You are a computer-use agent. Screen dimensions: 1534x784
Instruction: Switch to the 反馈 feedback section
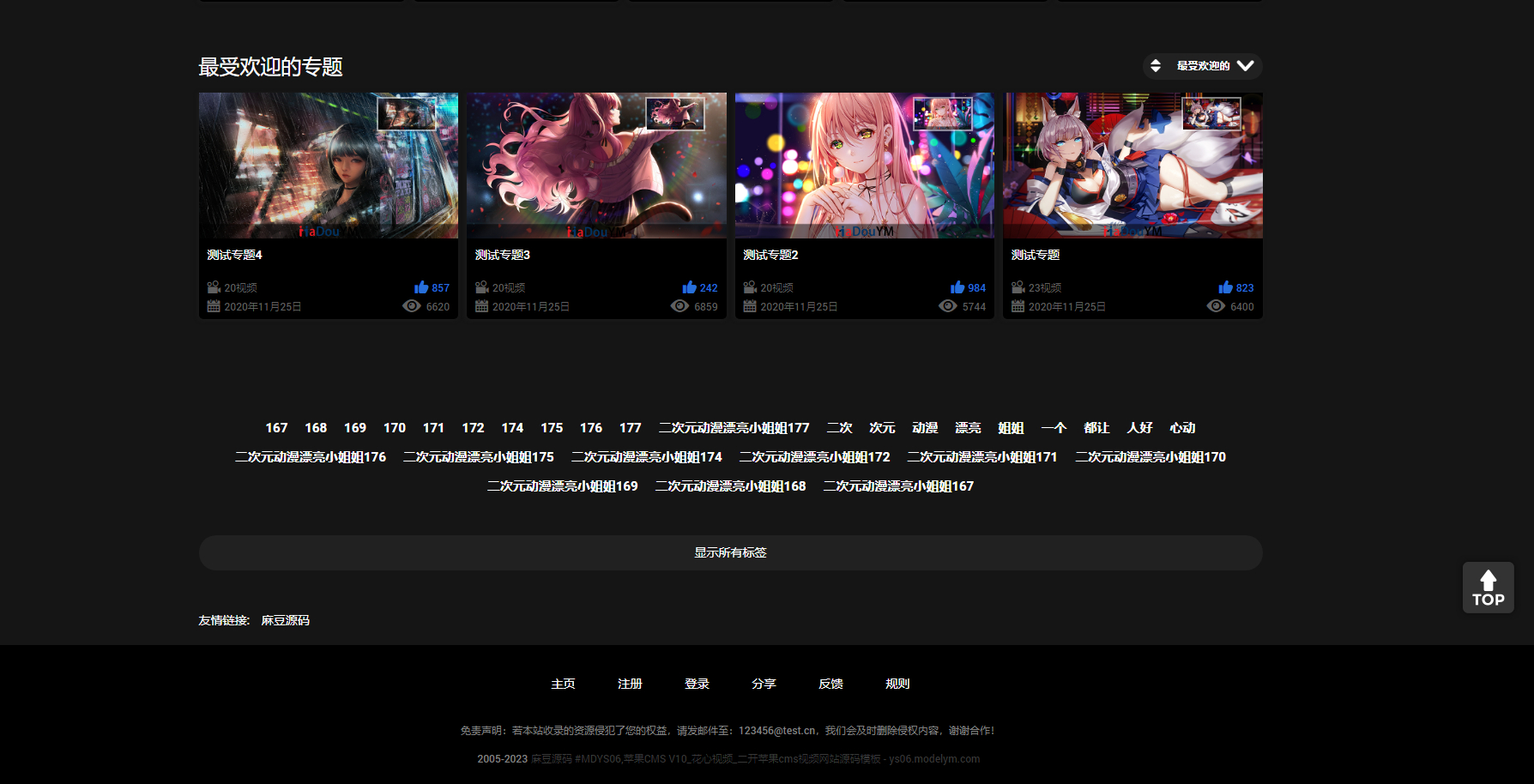830,684
